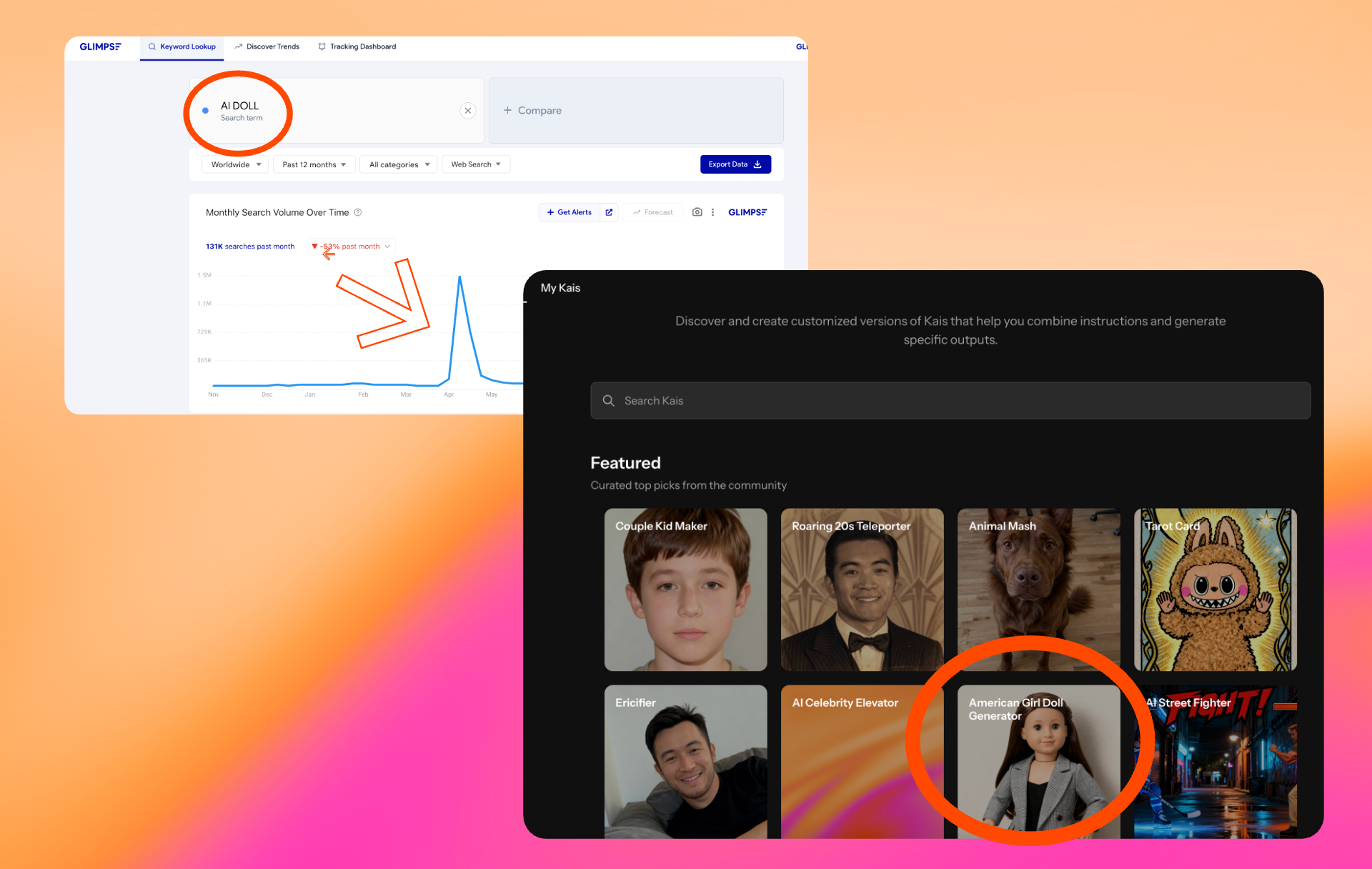Open the Tracking Dashboard tab
The image size is (1372, 869).
click(362, 46)
